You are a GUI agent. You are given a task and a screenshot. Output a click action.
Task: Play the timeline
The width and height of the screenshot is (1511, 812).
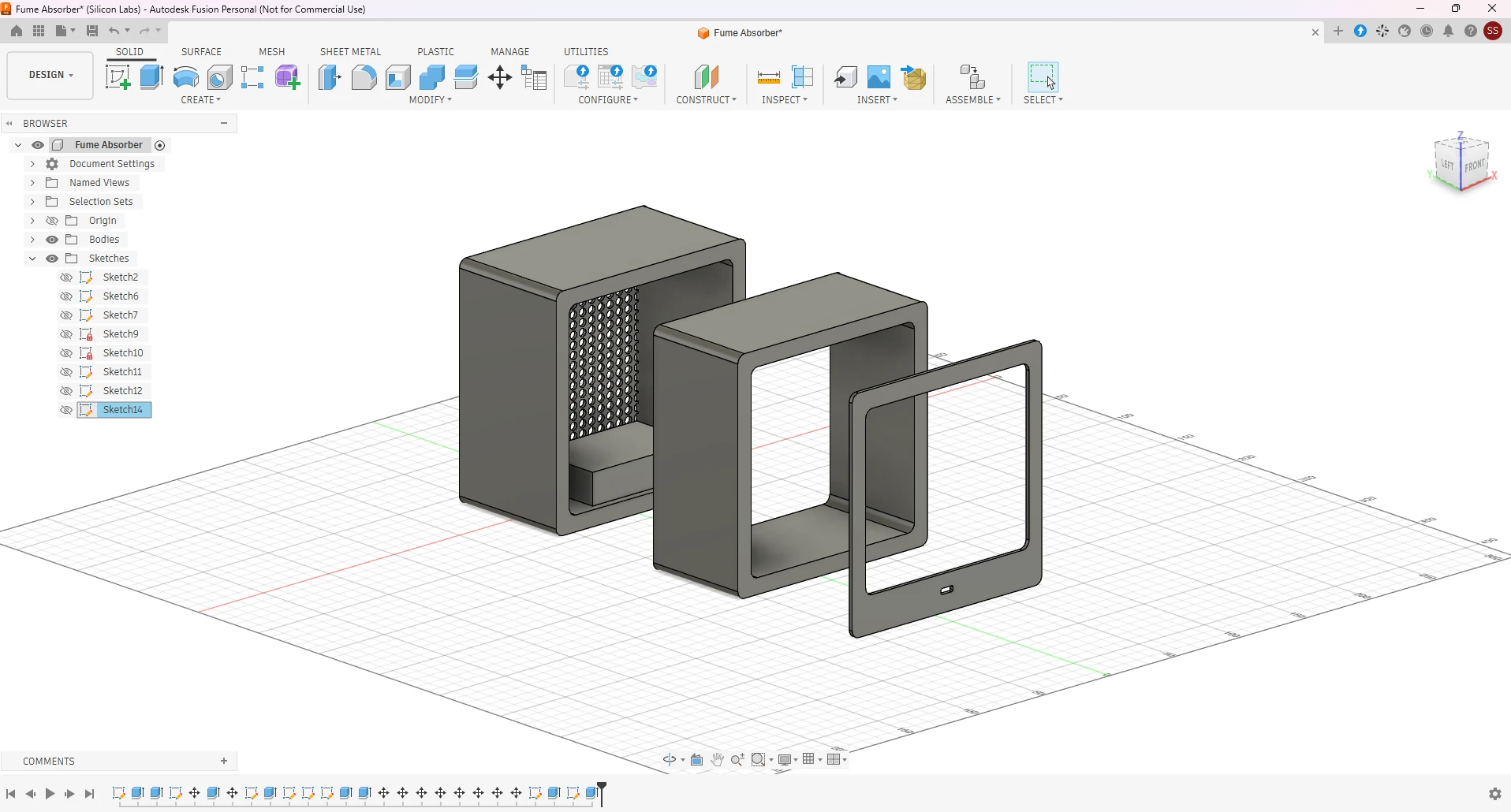click(50, 795)
